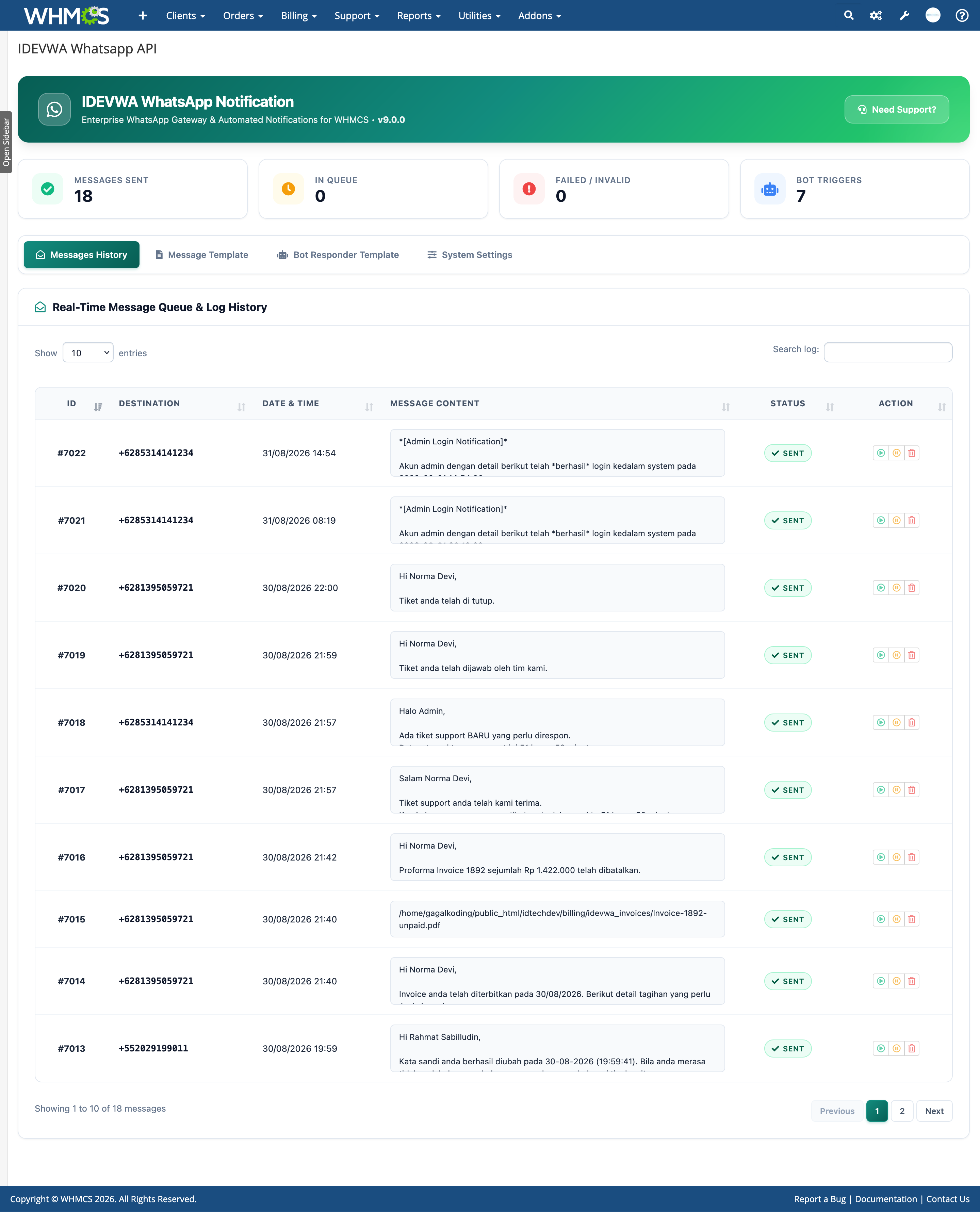Click the wrench setup icon in the header
The width and height of the screenshot is (980, 1212).
point(904,15)
